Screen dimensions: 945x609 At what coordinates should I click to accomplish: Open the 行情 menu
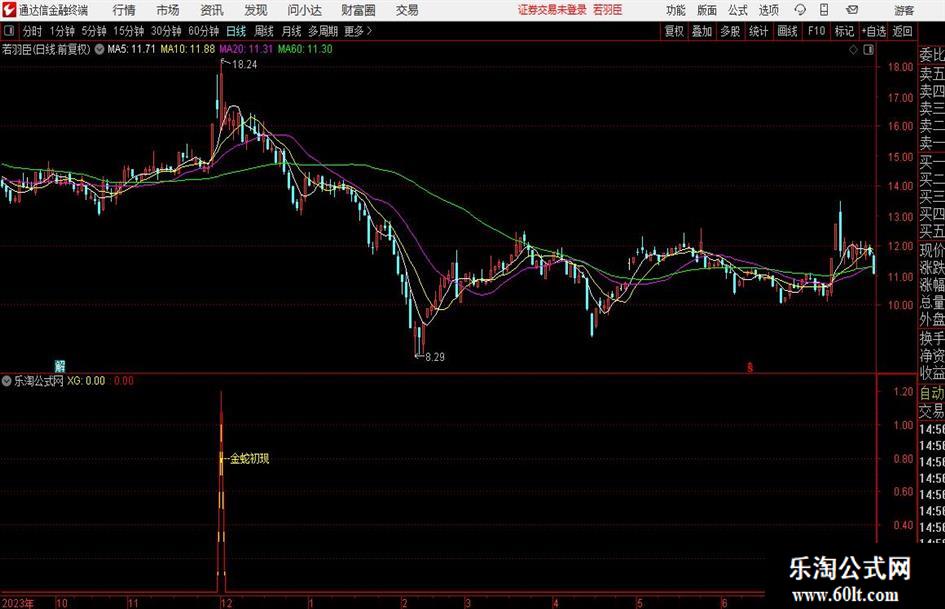pos(124,10)
